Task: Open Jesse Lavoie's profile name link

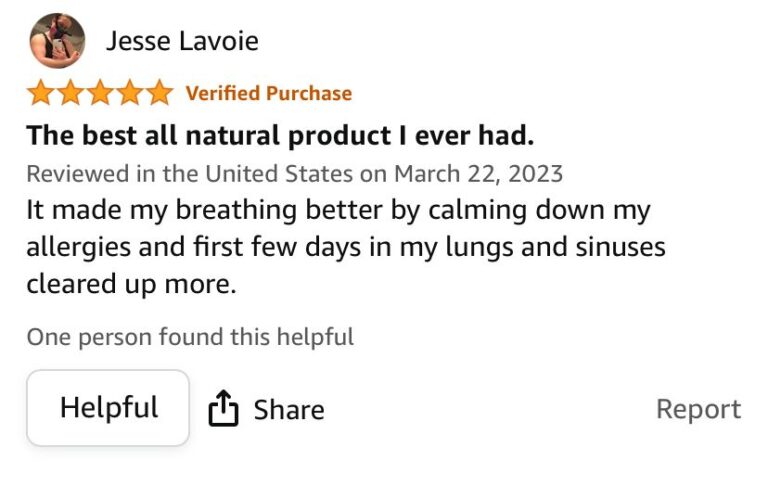Action: coord(182,41)
